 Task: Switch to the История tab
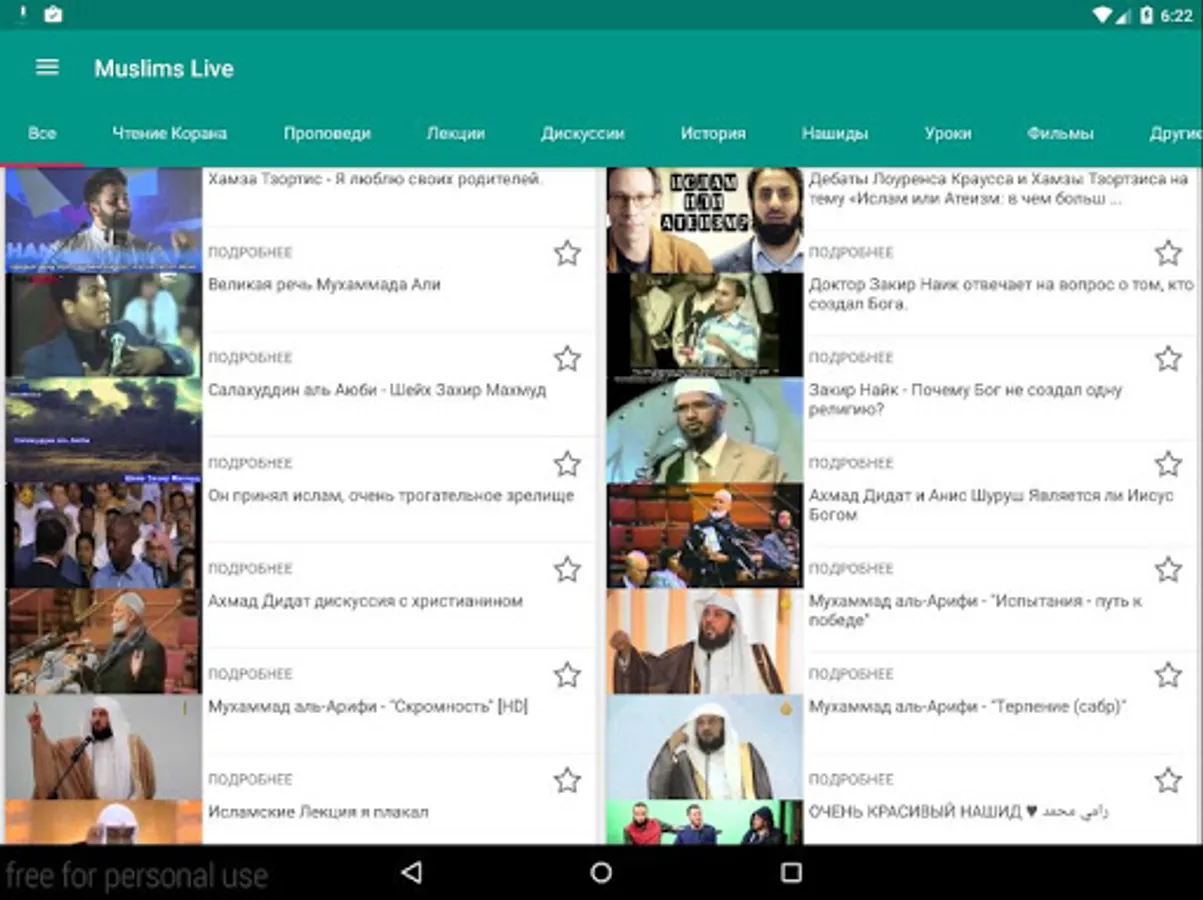click(x=713, y=133)
